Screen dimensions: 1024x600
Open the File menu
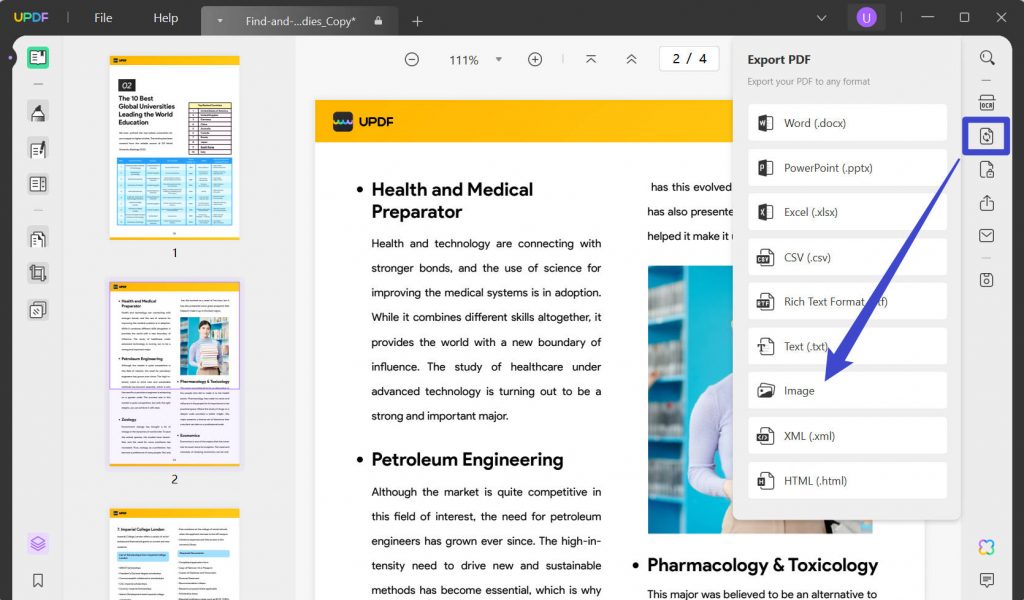(x=103, y=17)
